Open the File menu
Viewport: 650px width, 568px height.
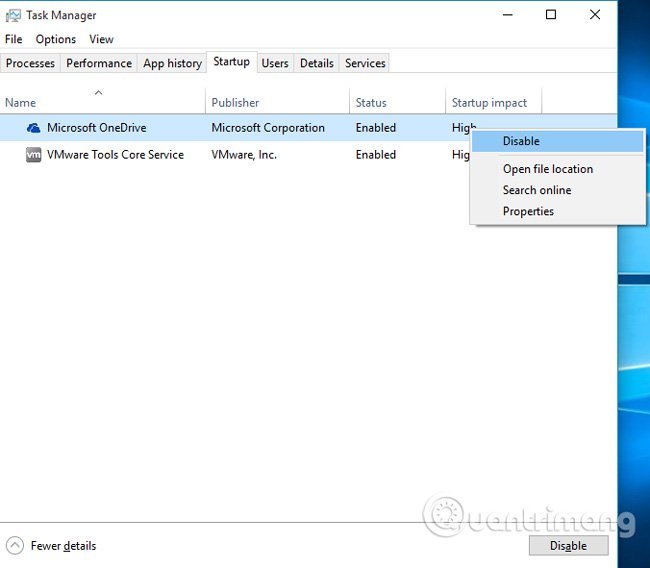click(14, 39)
